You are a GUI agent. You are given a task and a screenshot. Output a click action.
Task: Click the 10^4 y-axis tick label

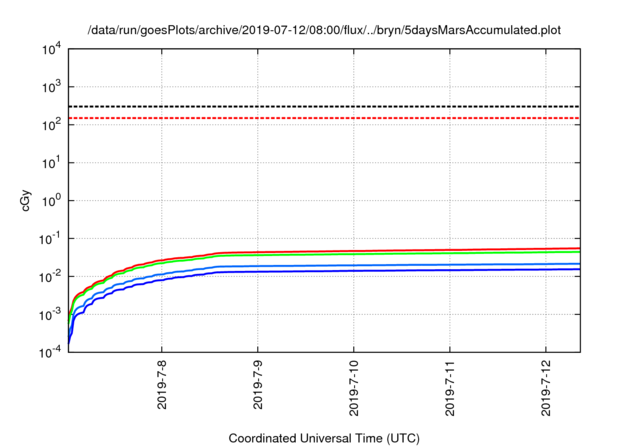(x=51, y=49)
